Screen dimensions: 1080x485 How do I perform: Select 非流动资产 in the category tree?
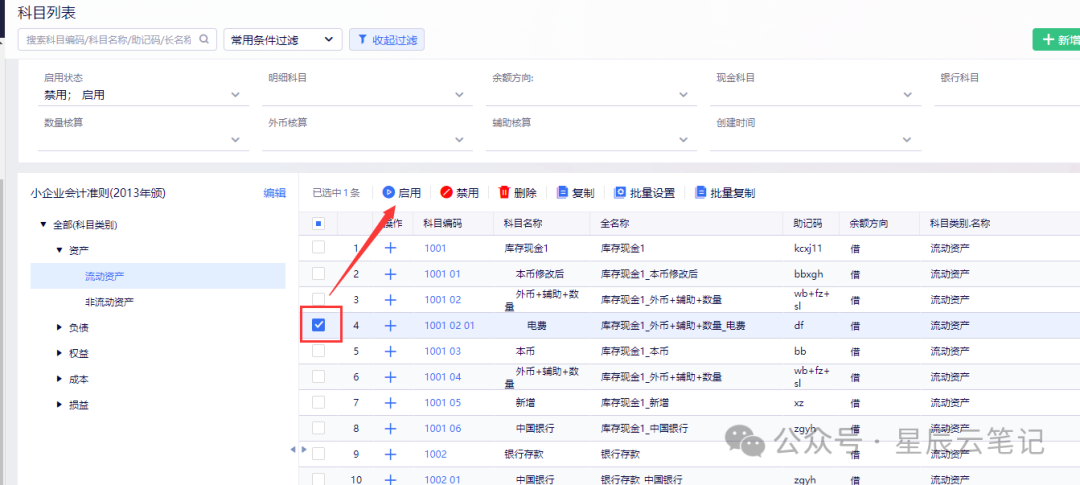(110, 302)
